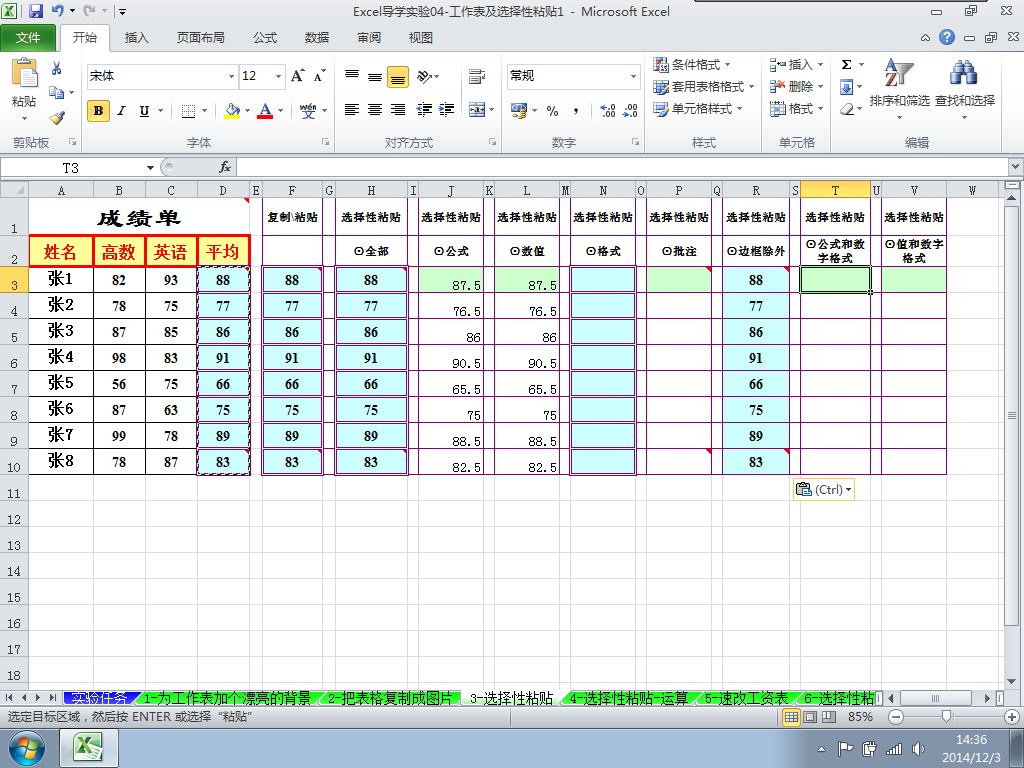1024x768 pixels.
Task: Click the Merge and Center icon
Action: click(477, 110)
